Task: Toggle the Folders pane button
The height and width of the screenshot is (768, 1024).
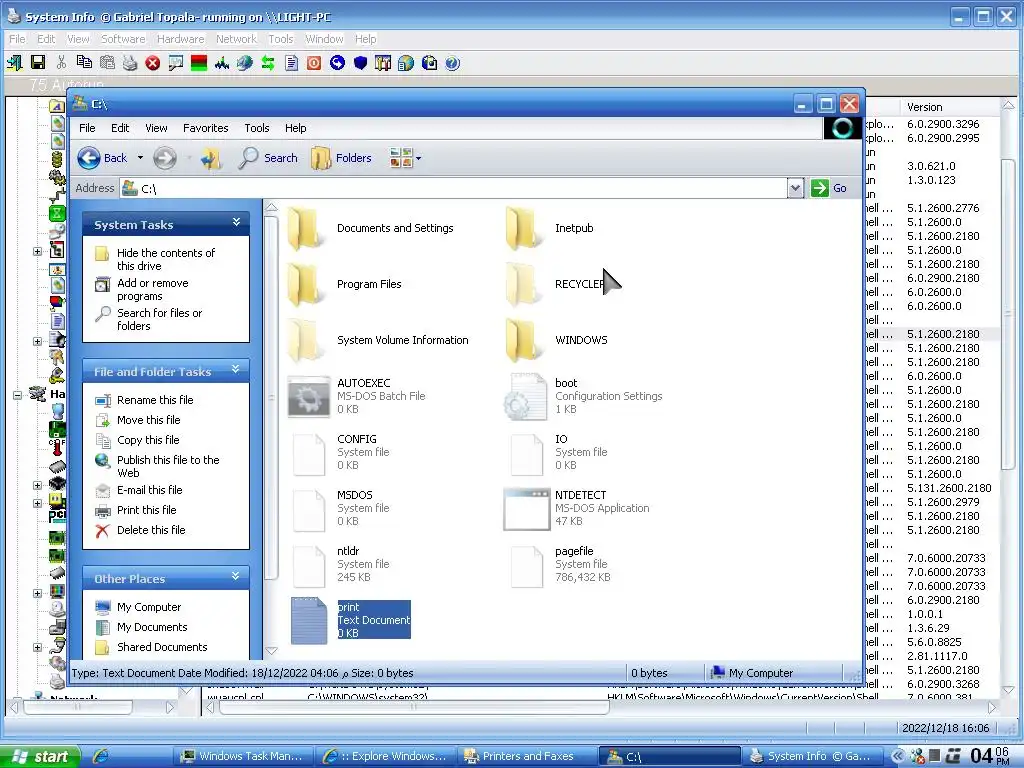Action: tap(342, 158)
